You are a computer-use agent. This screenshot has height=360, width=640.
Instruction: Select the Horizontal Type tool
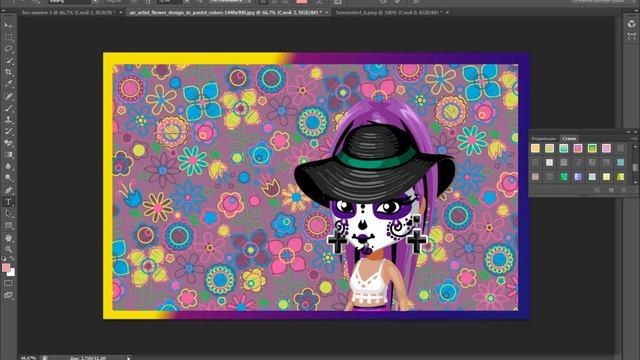(8, 202)
